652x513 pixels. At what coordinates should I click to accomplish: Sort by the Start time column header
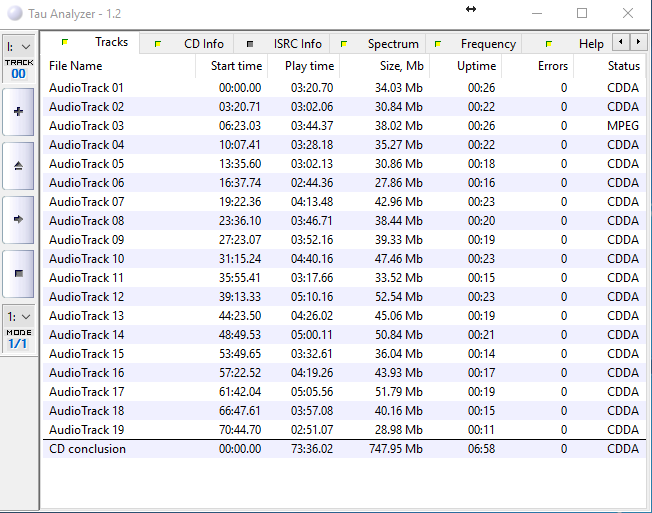click(231, 66)
